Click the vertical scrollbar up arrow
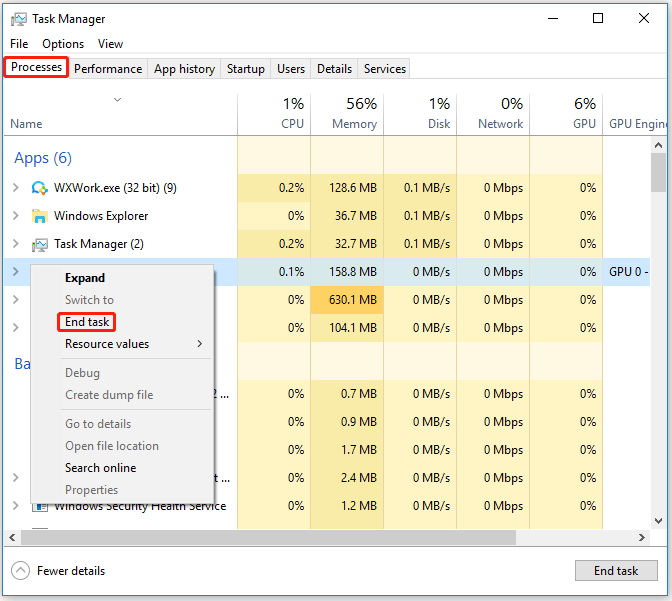 [x=658, y=145]
